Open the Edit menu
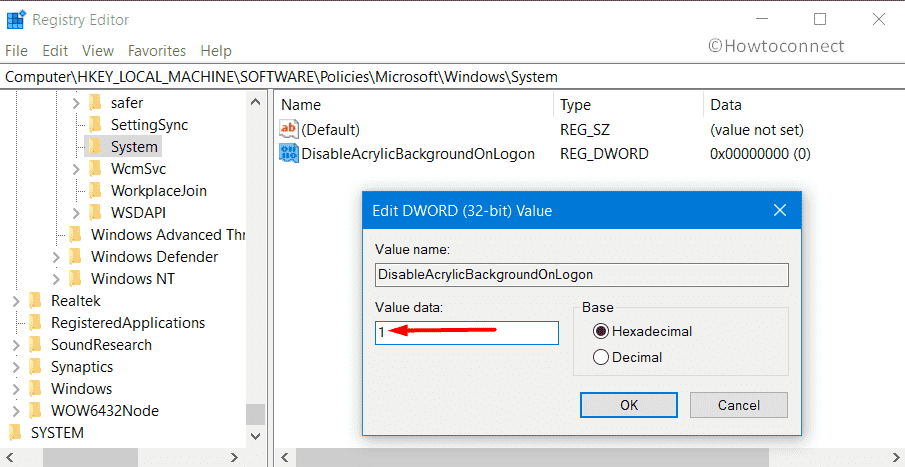The image size is (905, 467). pos(55,50)
